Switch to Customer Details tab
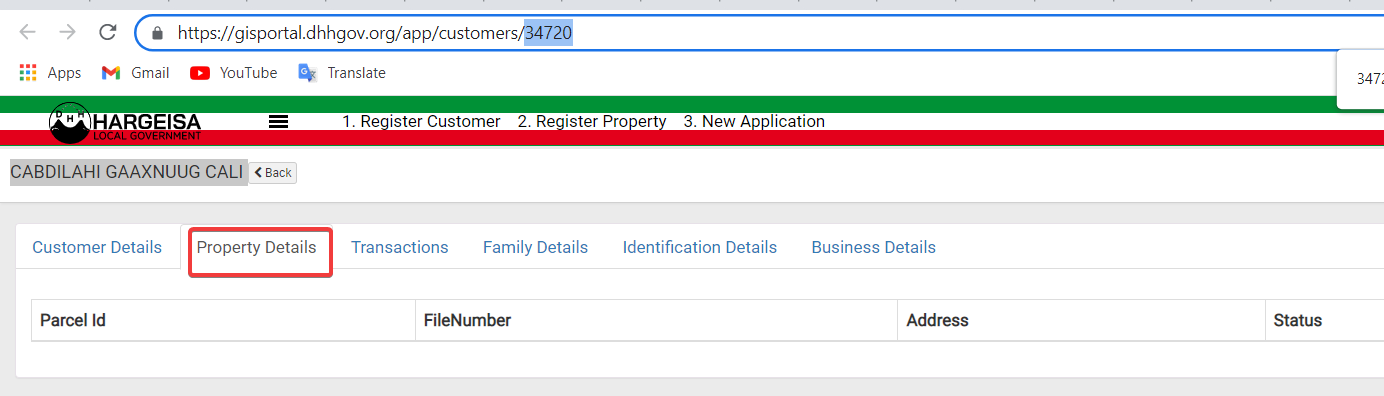Viewport: 1384px width, 396px height. point(97,247)
